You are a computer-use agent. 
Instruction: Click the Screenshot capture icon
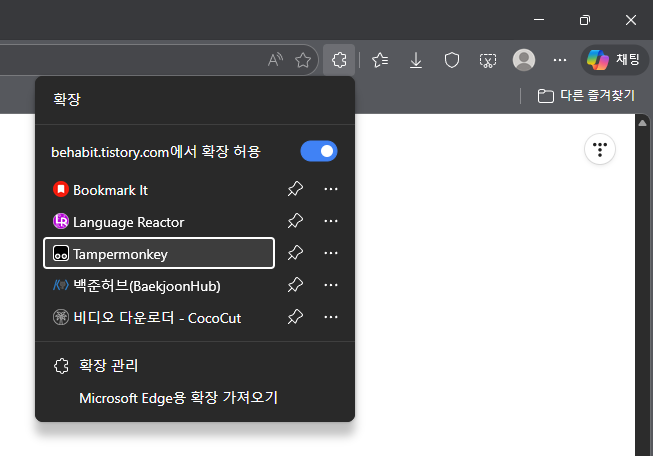[x=488, y=60]
